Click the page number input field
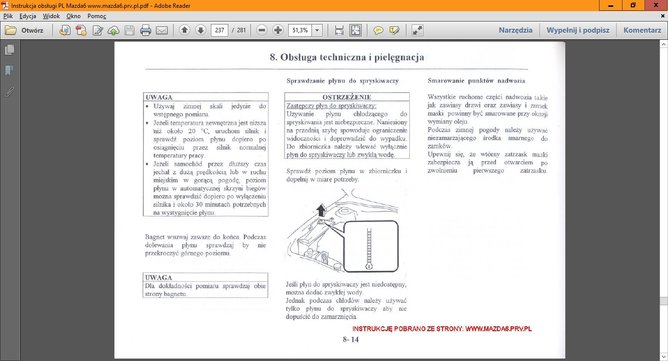668x361 pixels. tap(219, 30)
